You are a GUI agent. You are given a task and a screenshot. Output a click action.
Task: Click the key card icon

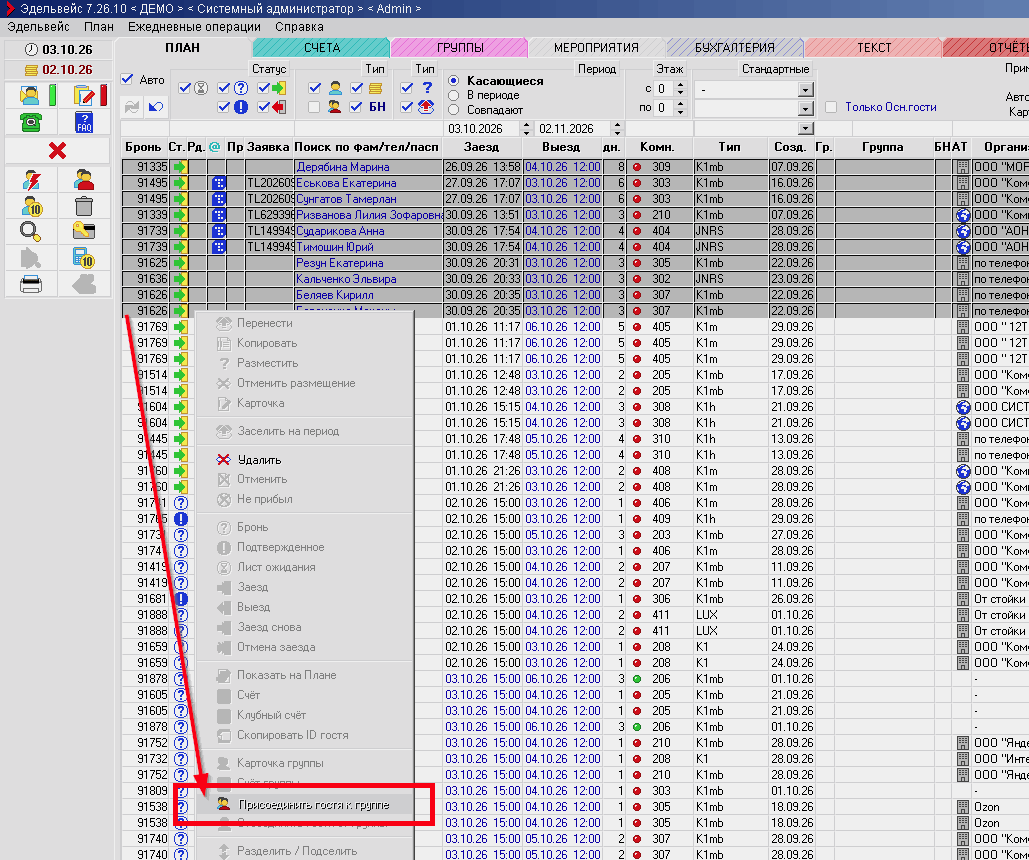click(x=84, y=232)
